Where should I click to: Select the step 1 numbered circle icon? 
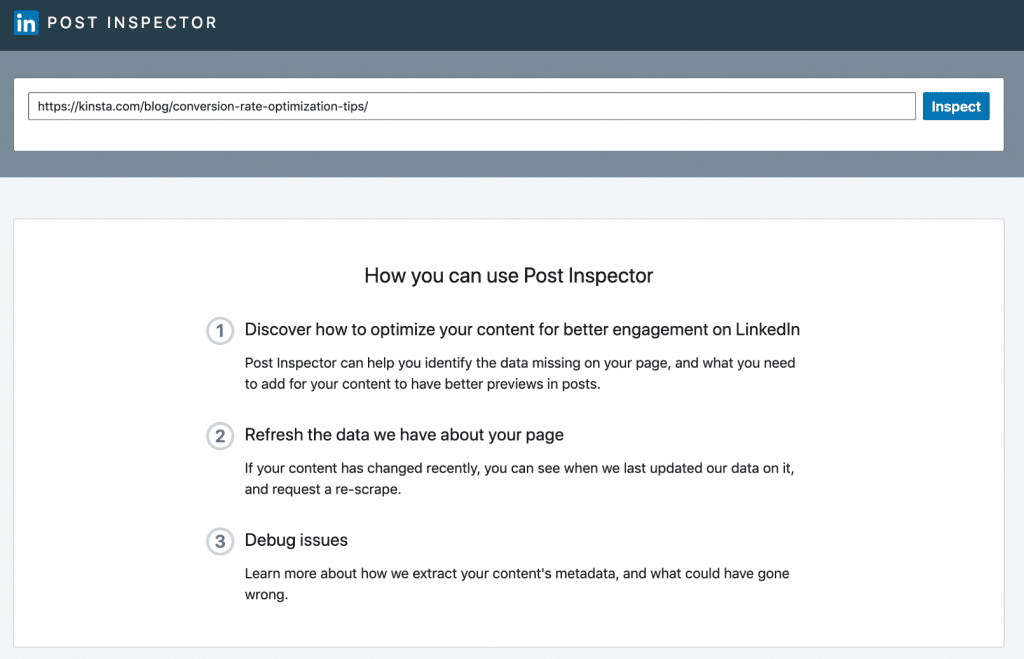pos(220,330)
